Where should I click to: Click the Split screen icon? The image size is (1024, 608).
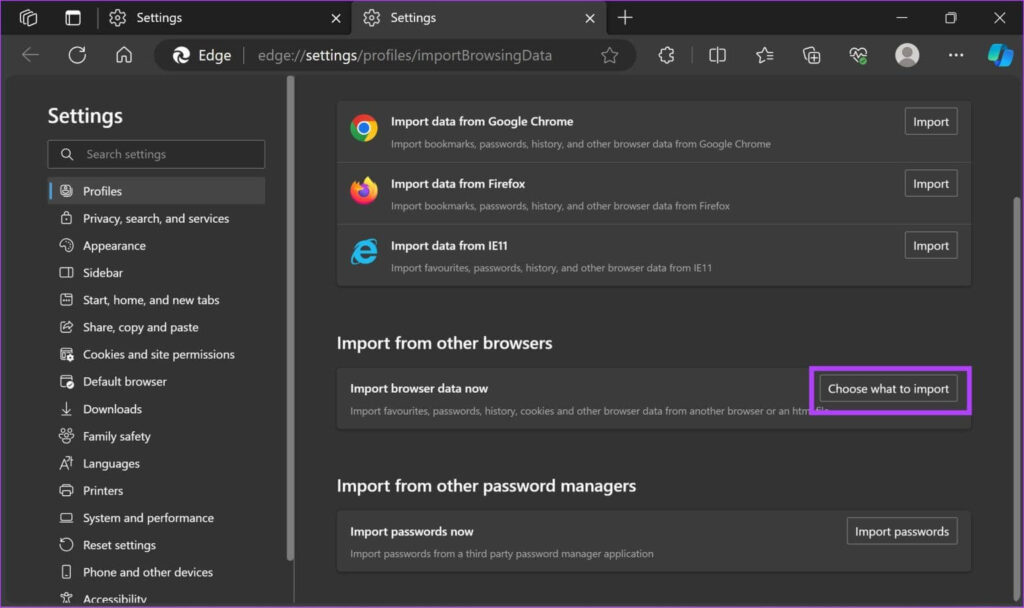pyautogui.click(x=717, y=55)
